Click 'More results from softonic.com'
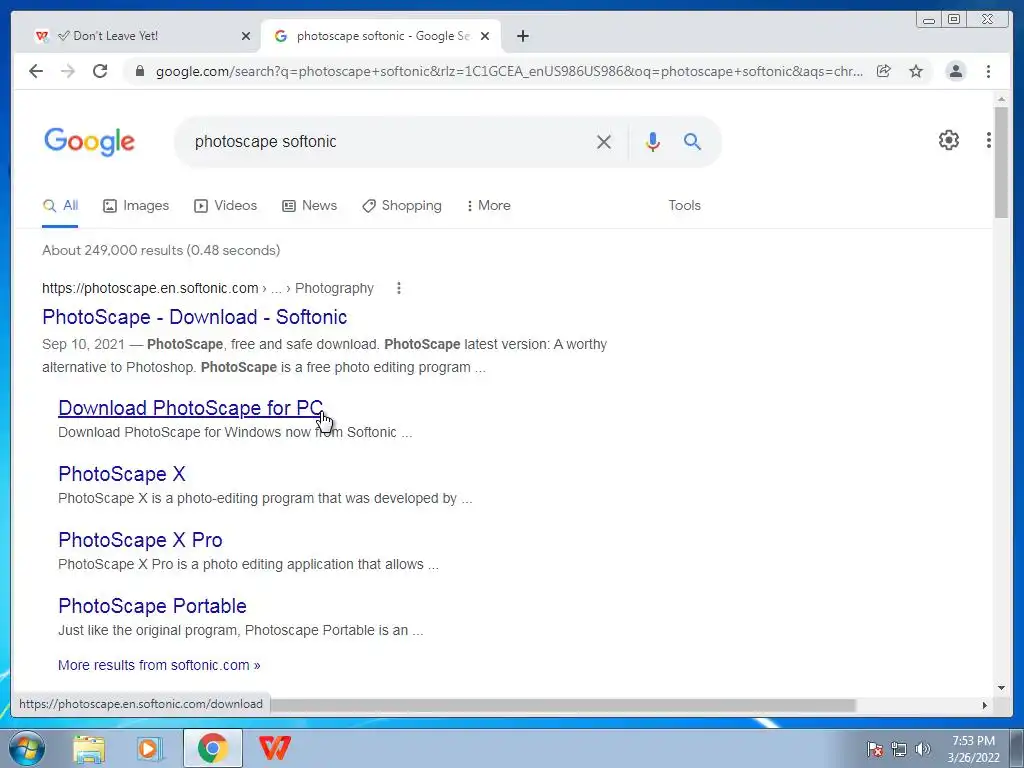 (159, 665)
